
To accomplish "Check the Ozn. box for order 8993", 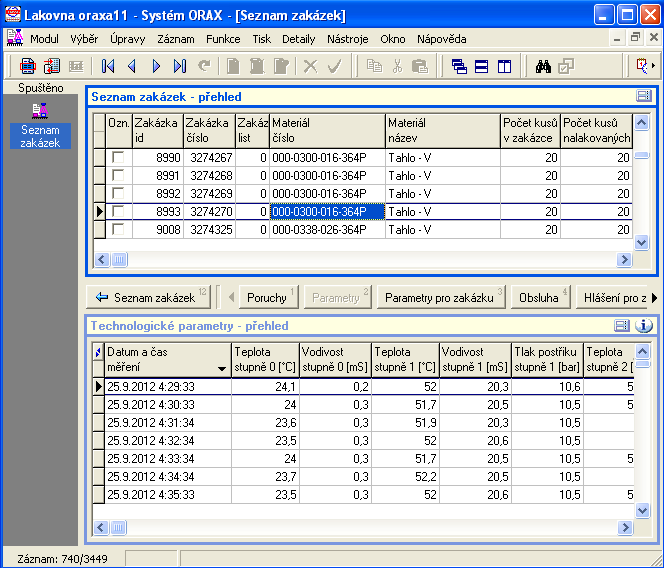I will click(118, 212).
